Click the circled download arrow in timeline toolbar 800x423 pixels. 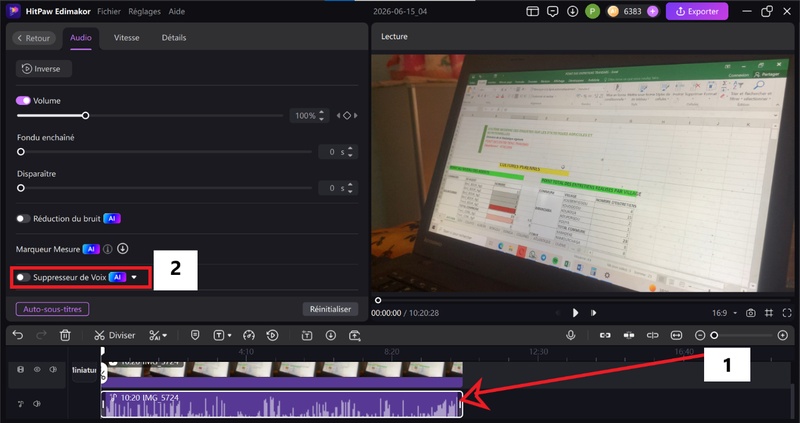point(331,335)
